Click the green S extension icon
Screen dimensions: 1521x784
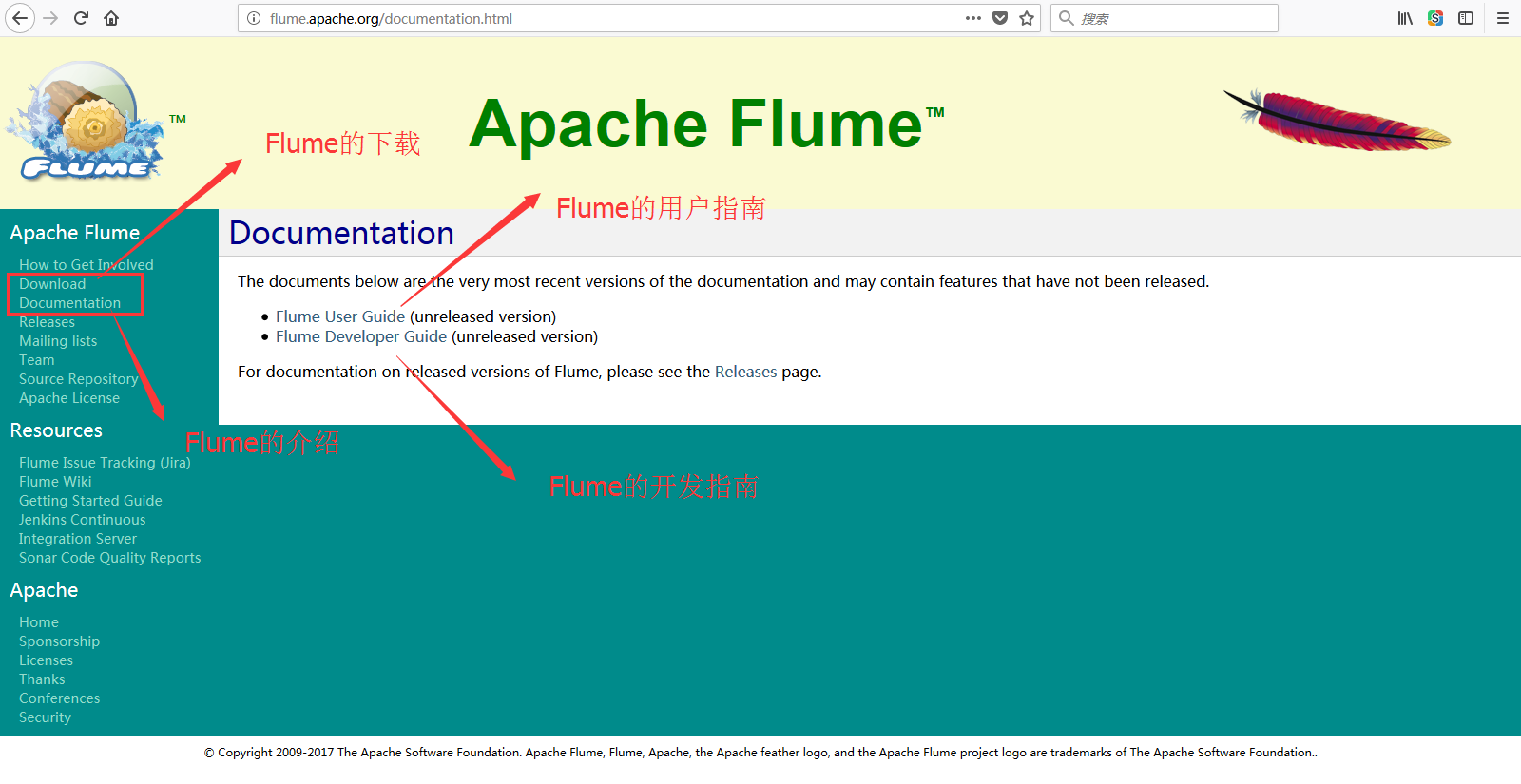pyautogui.click(x=1435, y=18)
